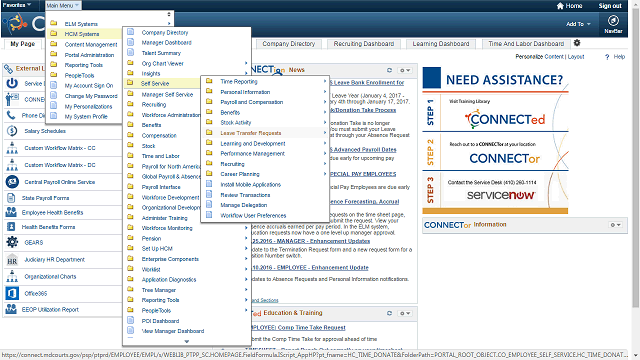Switch to Recruiting Dashboard tab

click(364, 44)
